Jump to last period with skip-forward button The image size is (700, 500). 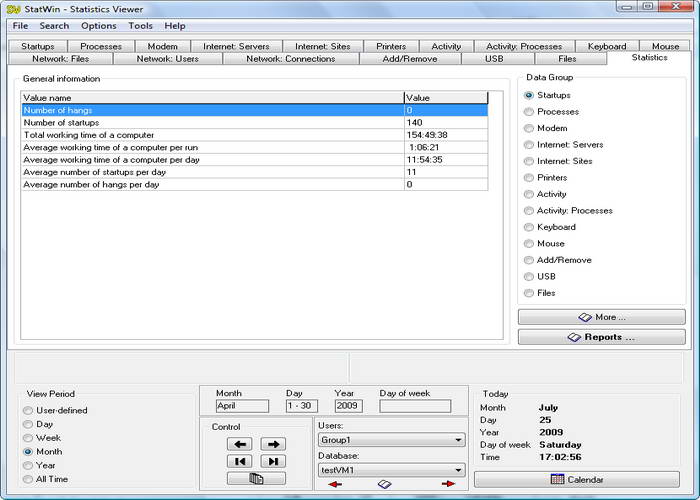click(273, 461)
